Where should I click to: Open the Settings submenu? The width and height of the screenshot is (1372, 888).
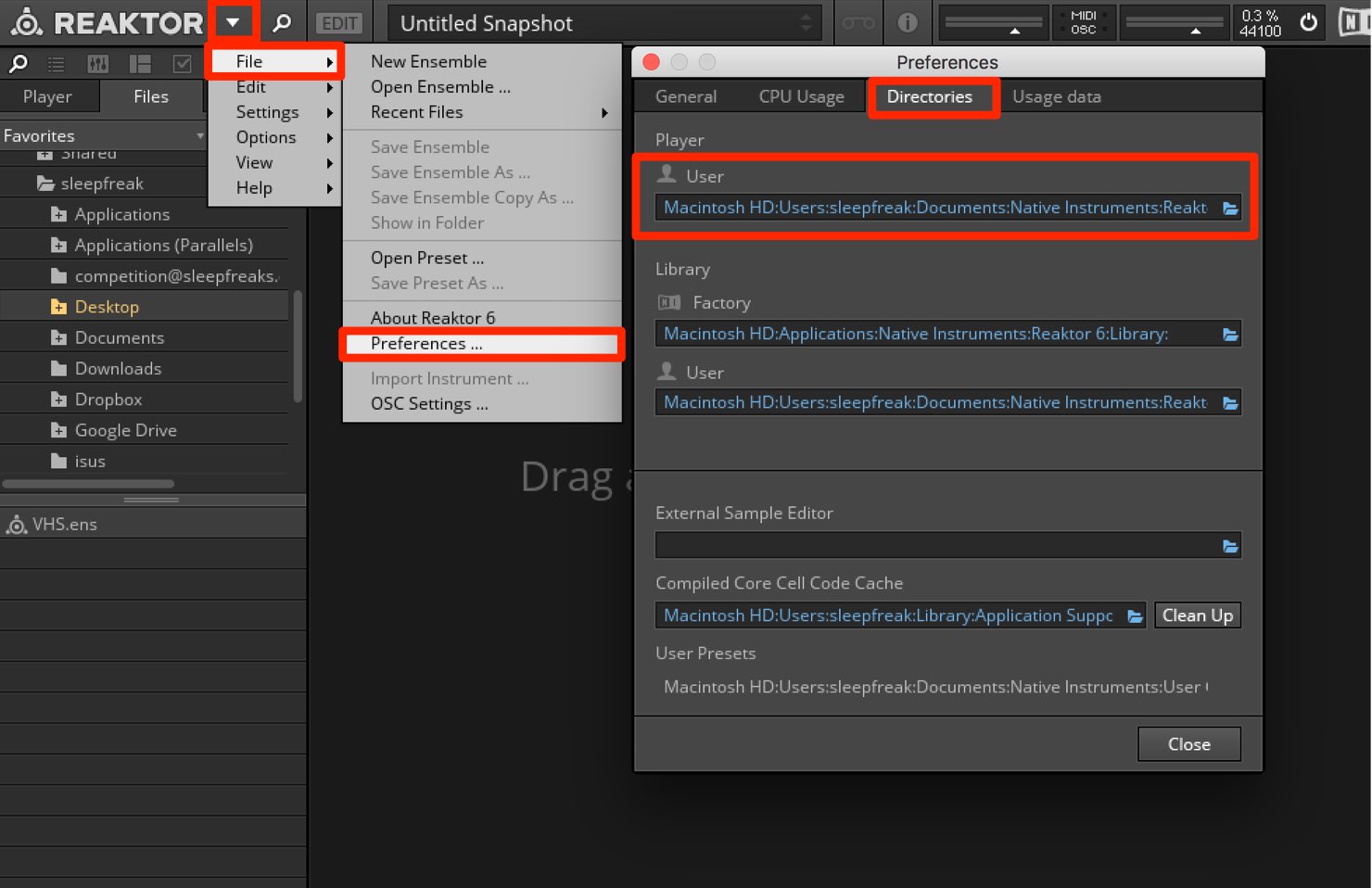pos(275,112)
